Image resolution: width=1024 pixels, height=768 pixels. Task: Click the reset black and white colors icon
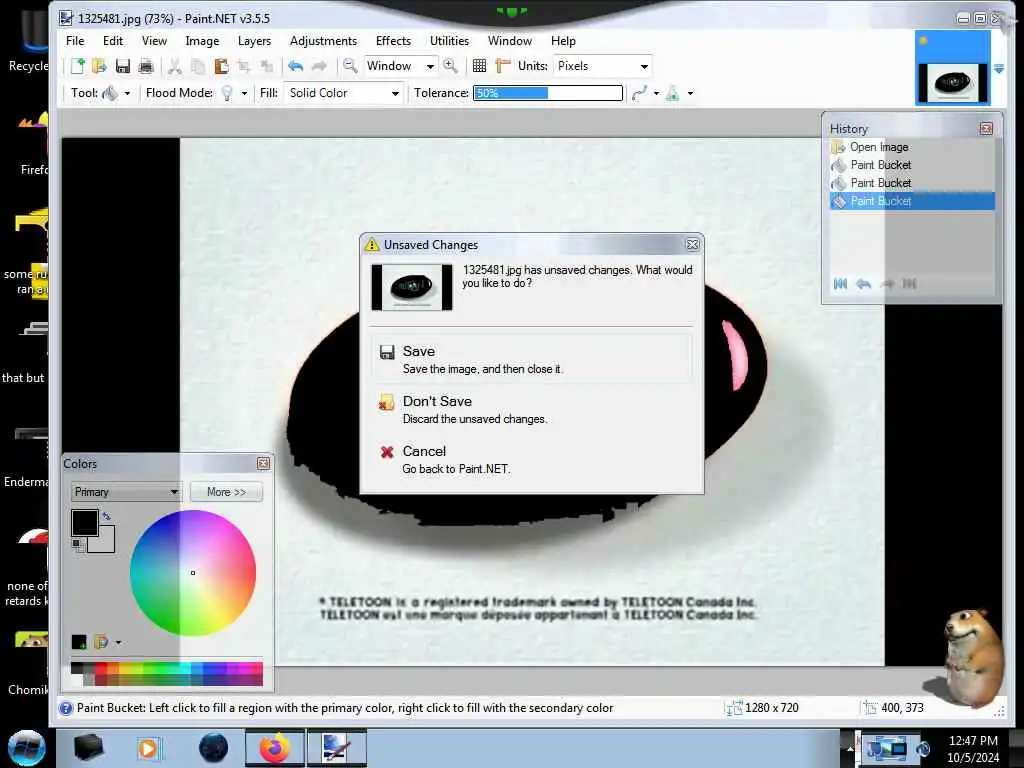pyautogui.click(x=77, y=545)
